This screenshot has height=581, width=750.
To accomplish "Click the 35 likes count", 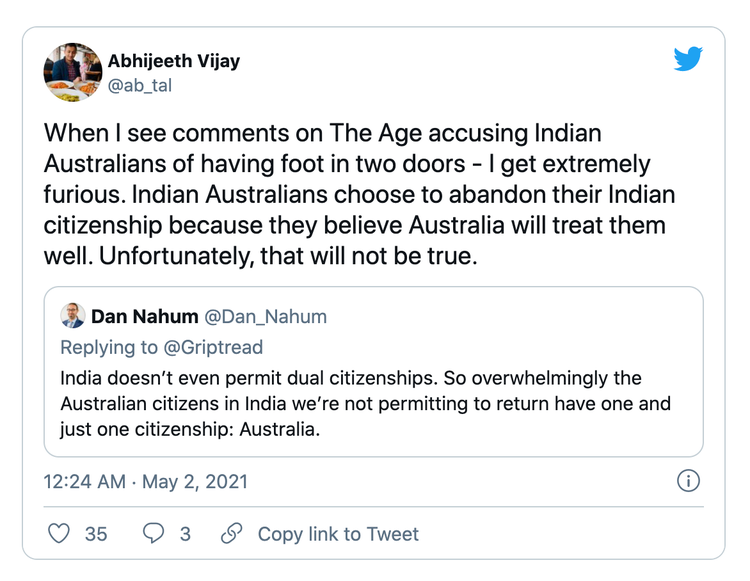I will [x=96, y=534].
